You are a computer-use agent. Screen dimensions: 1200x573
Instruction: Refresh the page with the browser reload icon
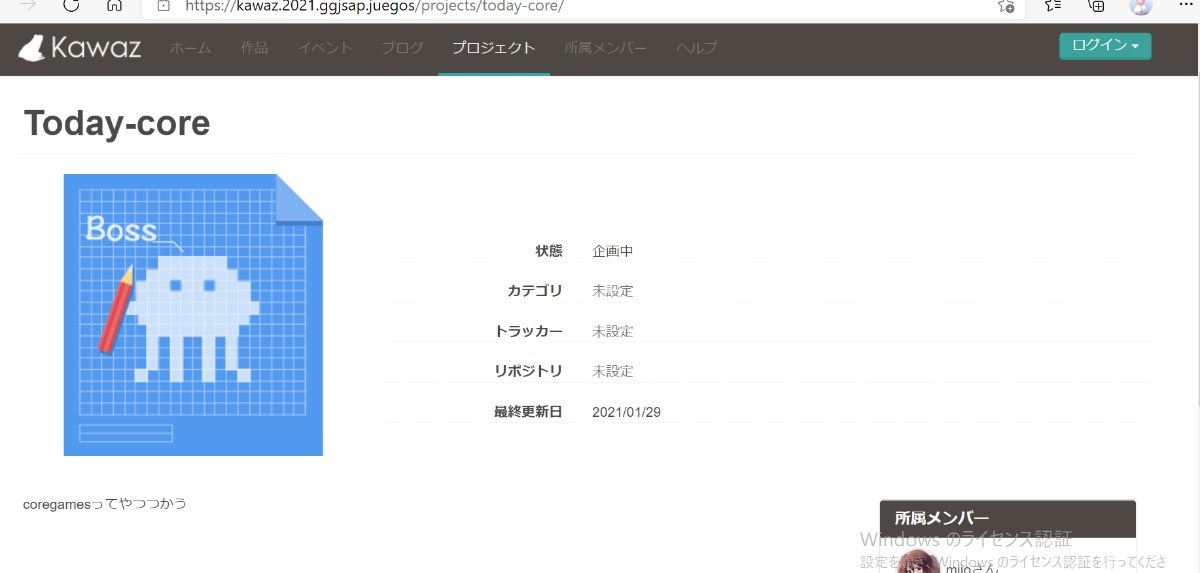pyautogui.click(x=71, y=5)
